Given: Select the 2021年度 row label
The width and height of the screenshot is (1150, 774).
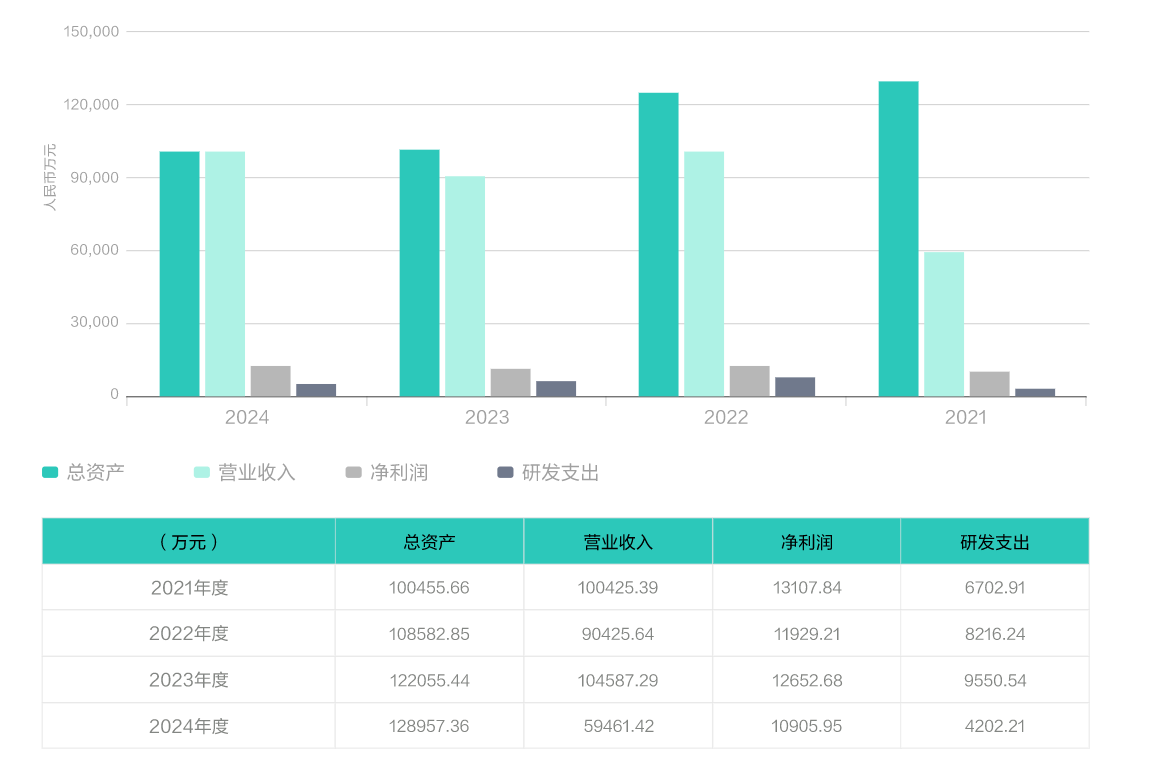Looking at the screenshot, I should pyautogui.click(x=189, y=588).
